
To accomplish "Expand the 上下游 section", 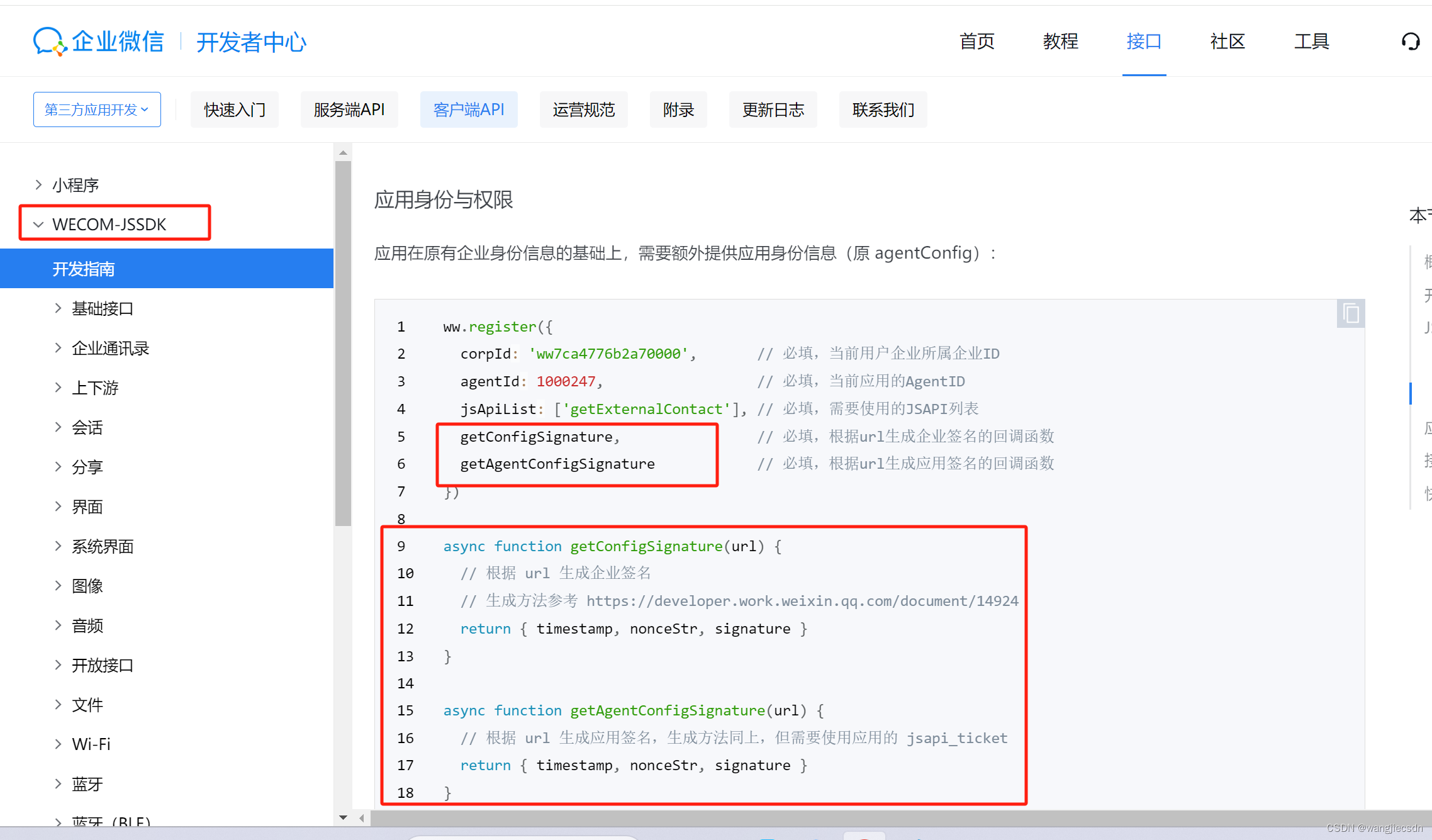I will point(58,388).
